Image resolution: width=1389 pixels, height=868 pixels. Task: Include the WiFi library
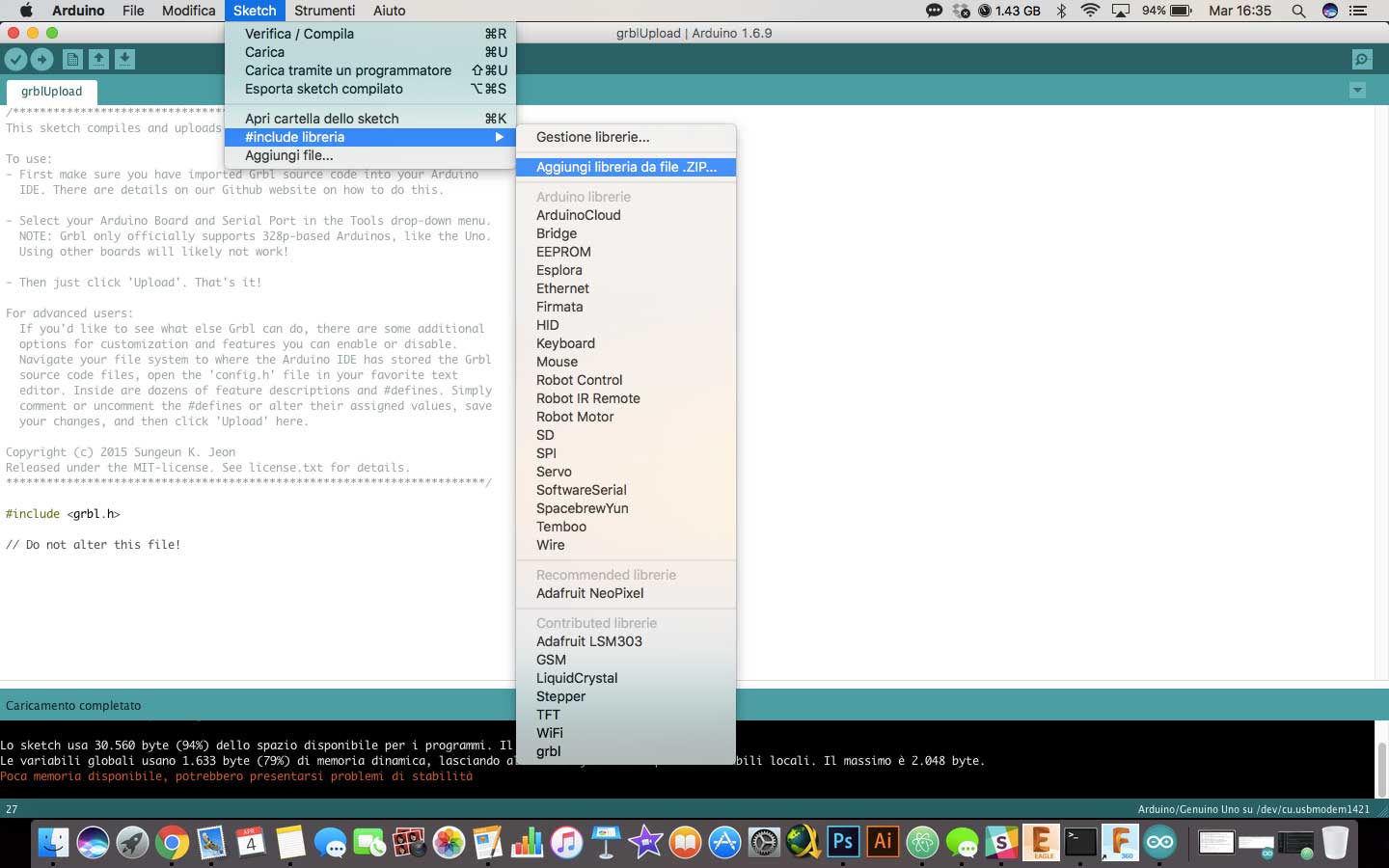pos(626,733)
